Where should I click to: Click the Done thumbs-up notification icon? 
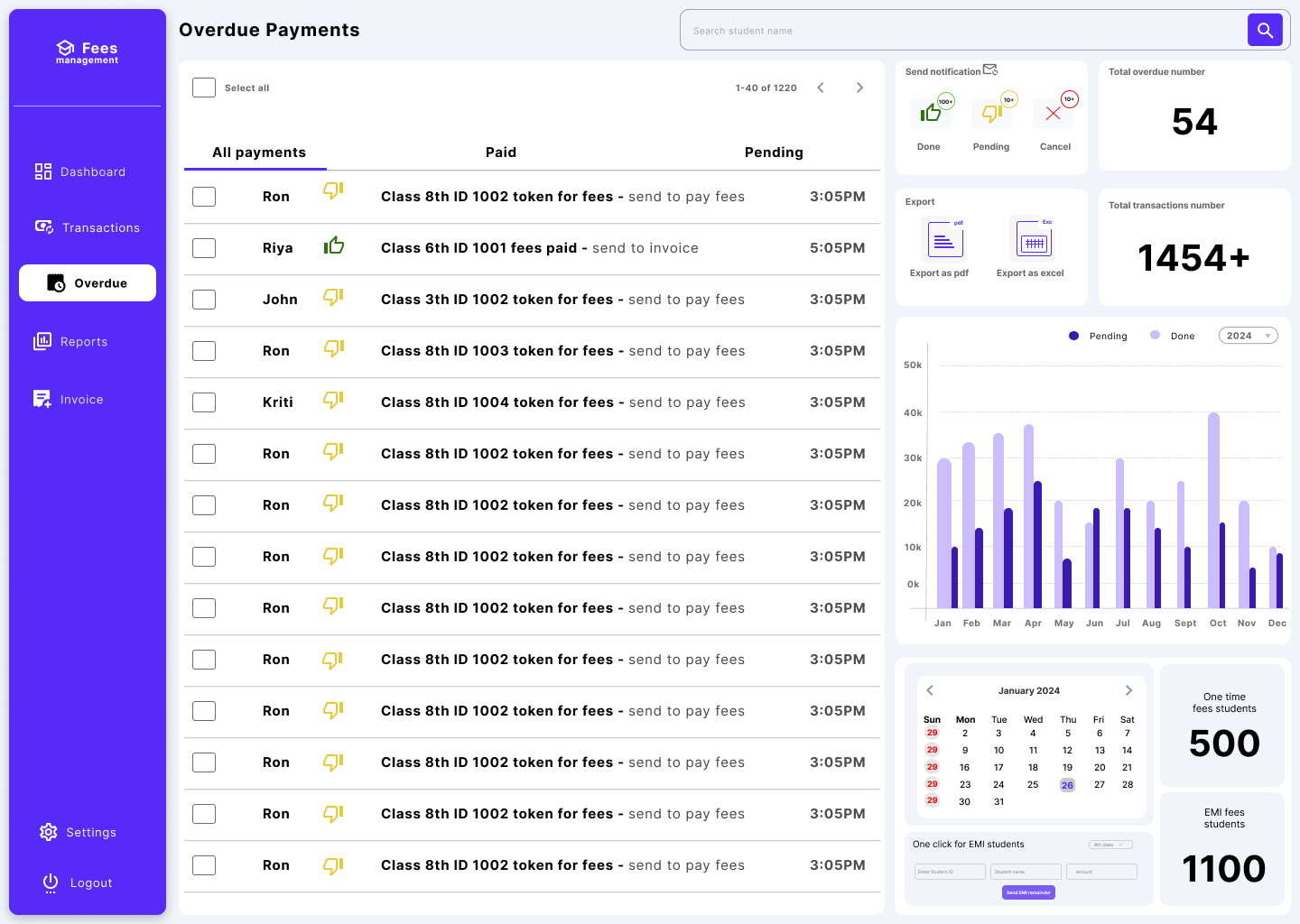tap(930, 113)
